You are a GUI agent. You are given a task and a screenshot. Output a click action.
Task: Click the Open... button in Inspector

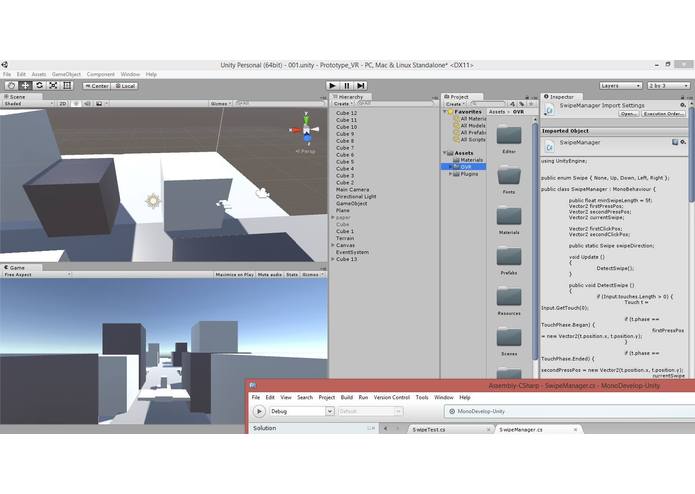[x=629, y=114]
